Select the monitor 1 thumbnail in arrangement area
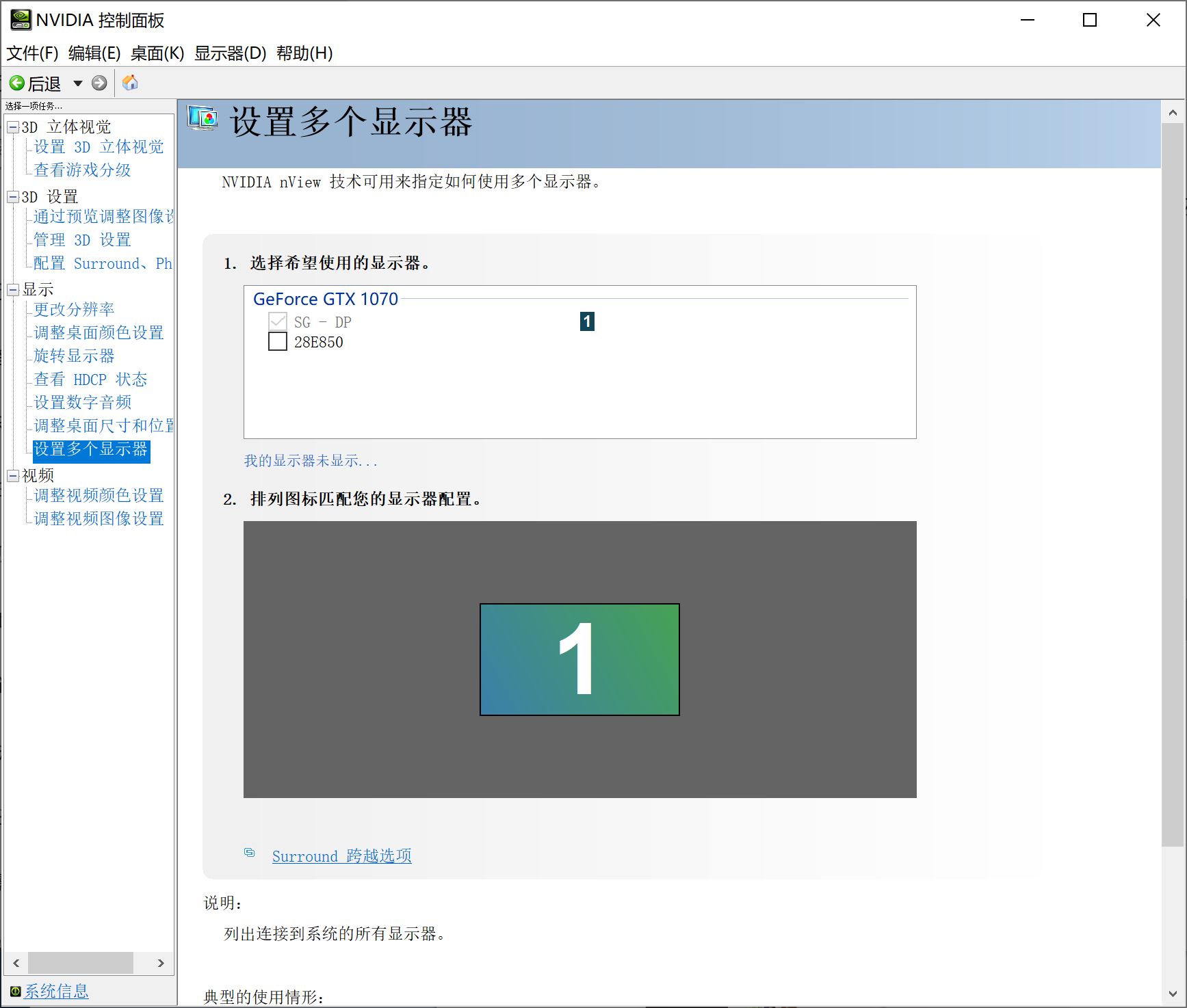The image size is (1187, 1008). pos(579,659)
